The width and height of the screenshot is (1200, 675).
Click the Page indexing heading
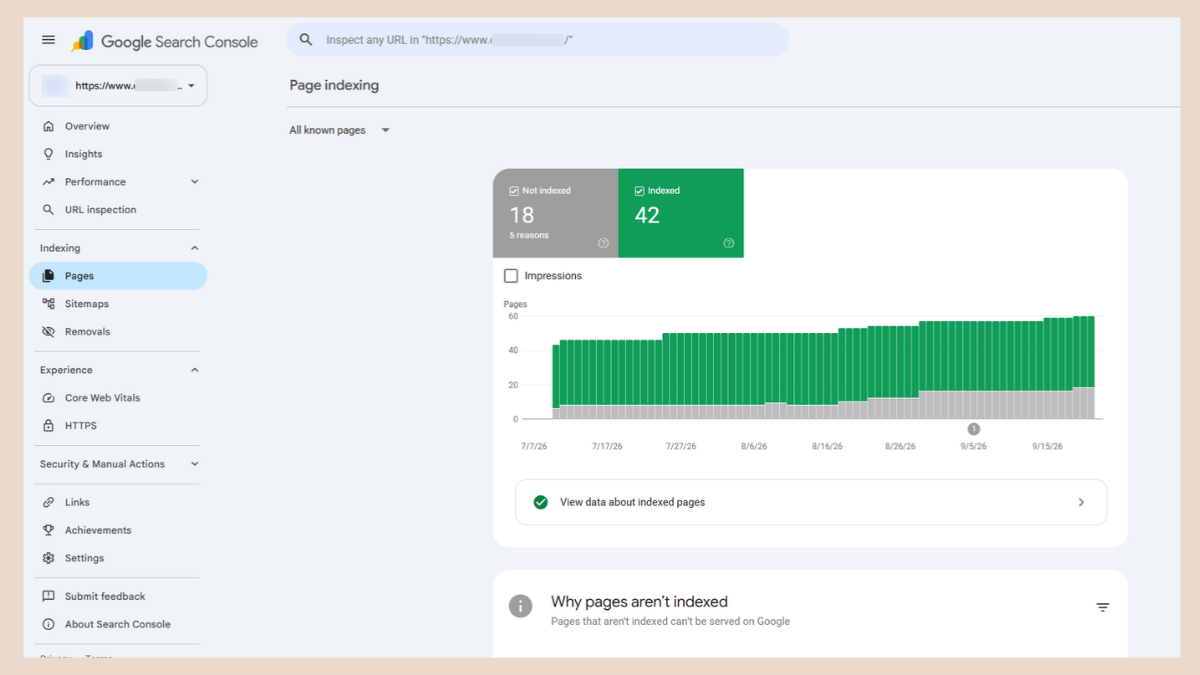[334, 85]
